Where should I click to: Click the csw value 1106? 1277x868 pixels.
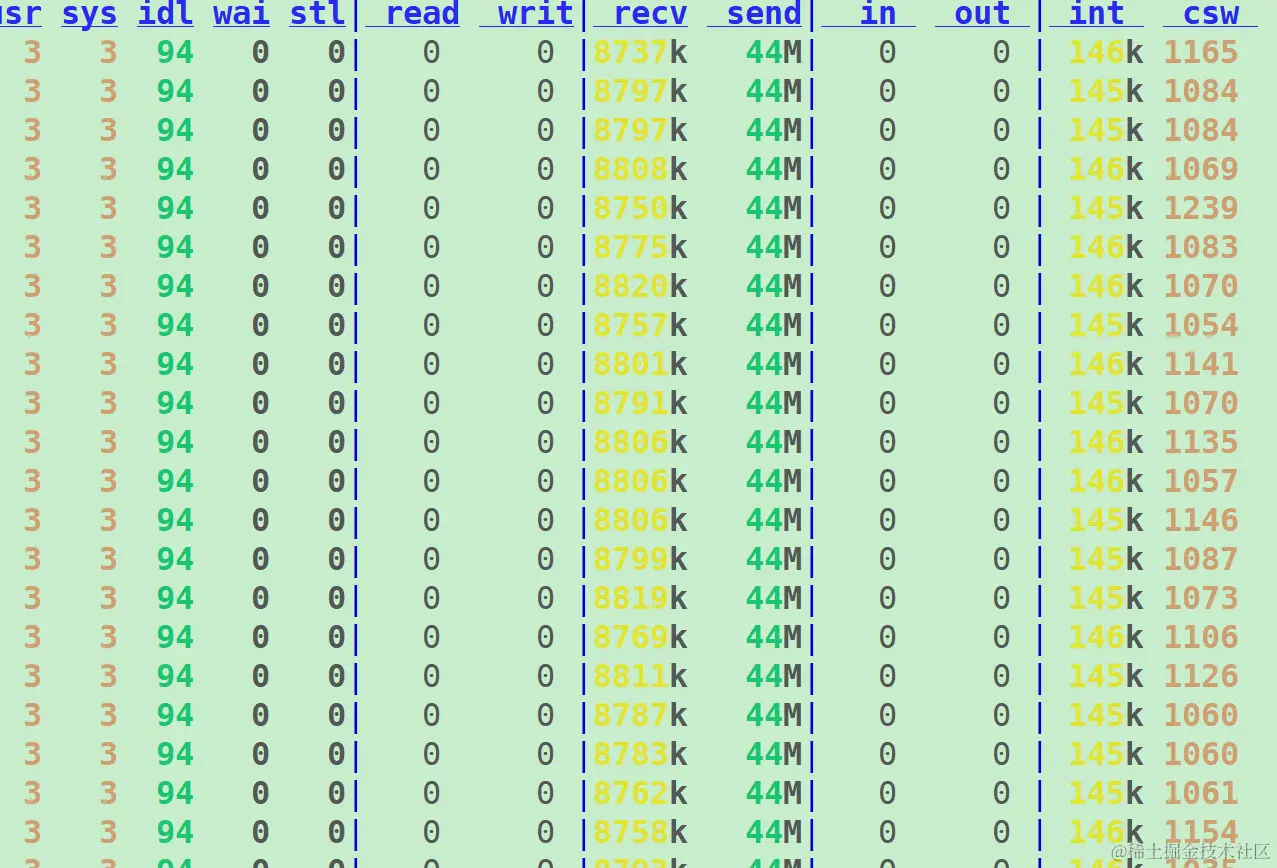[1201, 637]
